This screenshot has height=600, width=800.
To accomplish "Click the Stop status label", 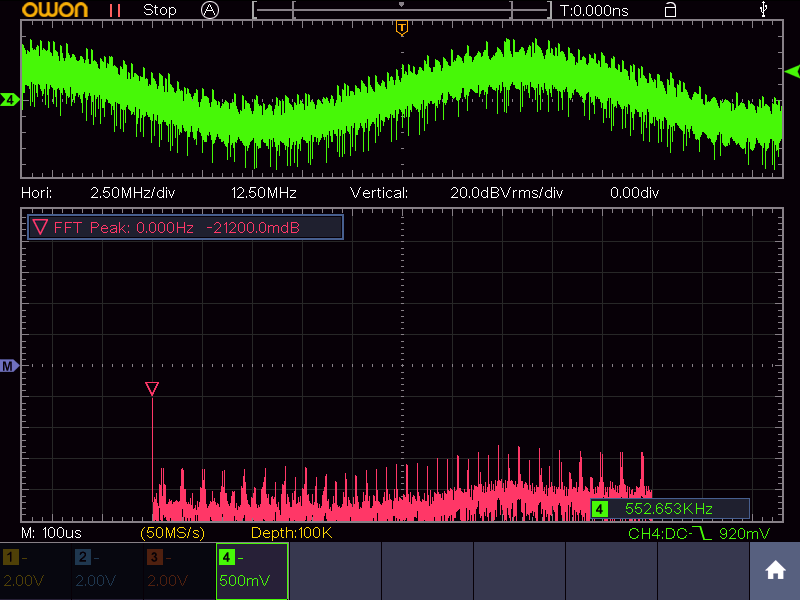I will 160,10.
